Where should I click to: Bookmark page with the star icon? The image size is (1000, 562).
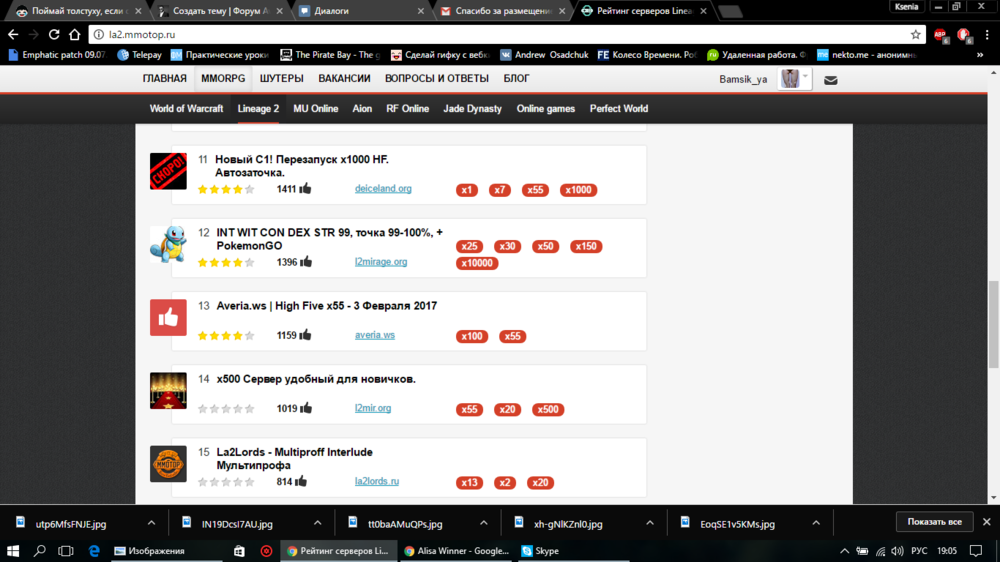(915, 34)
